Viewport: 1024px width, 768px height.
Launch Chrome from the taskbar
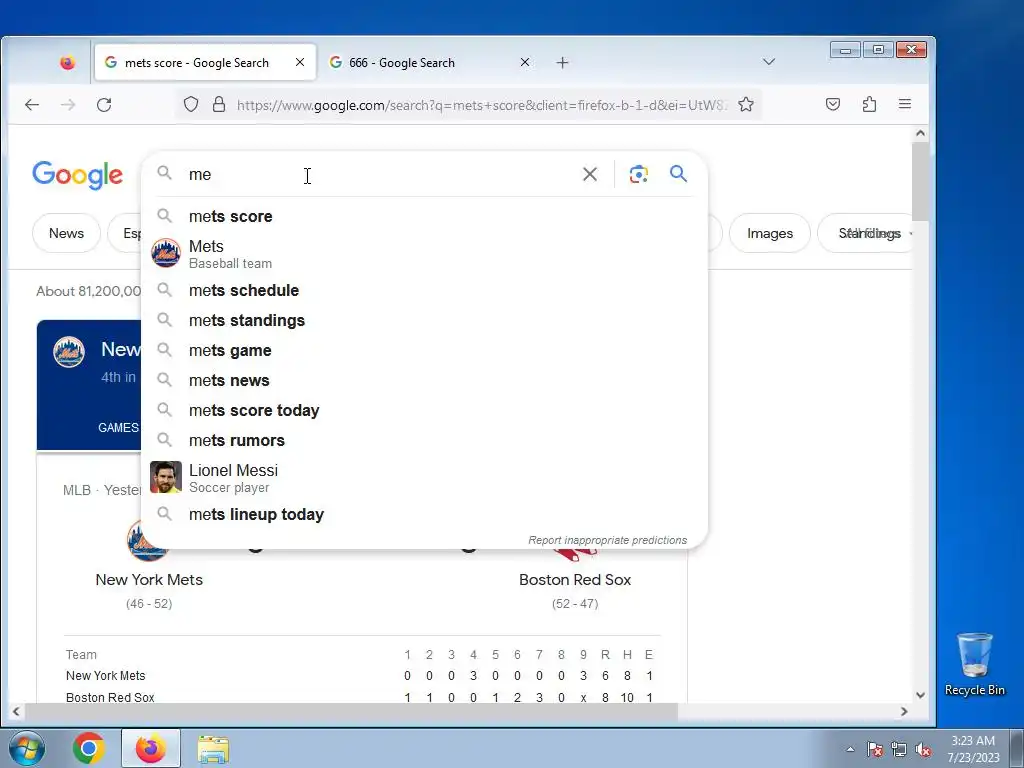click(89, 748)
